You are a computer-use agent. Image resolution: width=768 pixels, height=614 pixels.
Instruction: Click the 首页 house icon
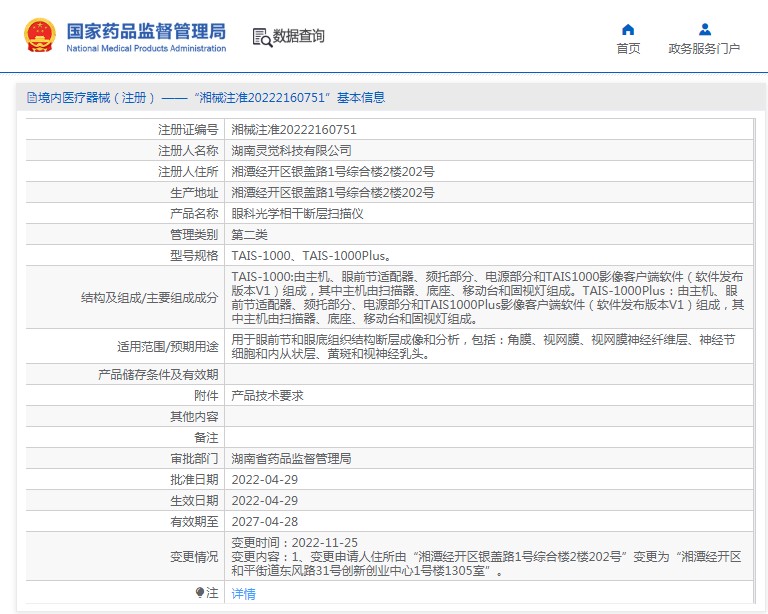click(x=628, y=29)
